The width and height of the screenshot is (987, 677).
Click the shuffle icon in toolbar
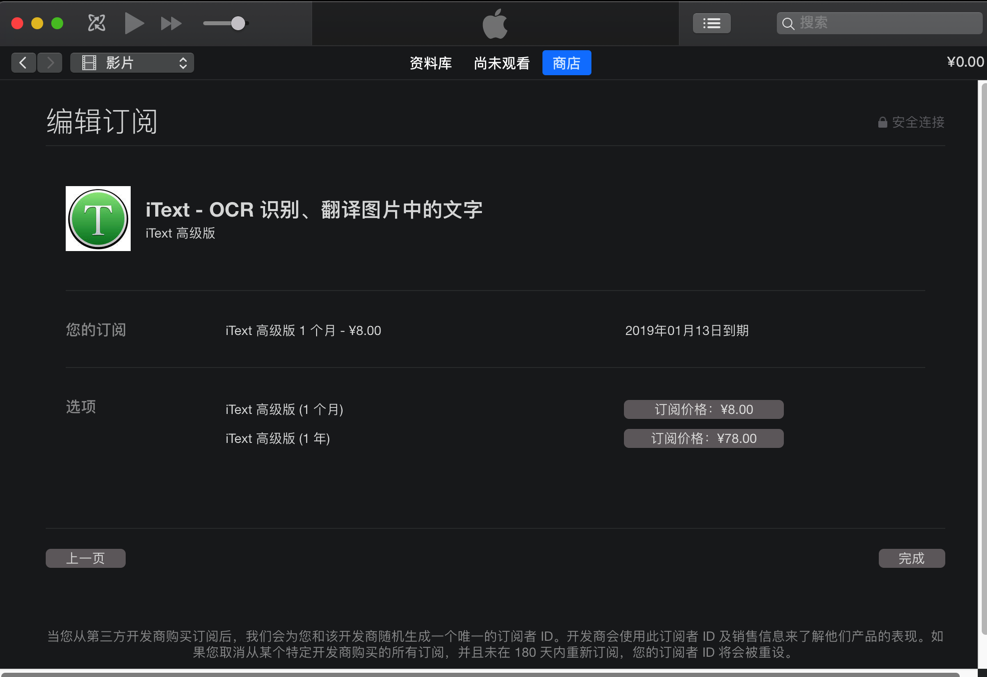96,23
